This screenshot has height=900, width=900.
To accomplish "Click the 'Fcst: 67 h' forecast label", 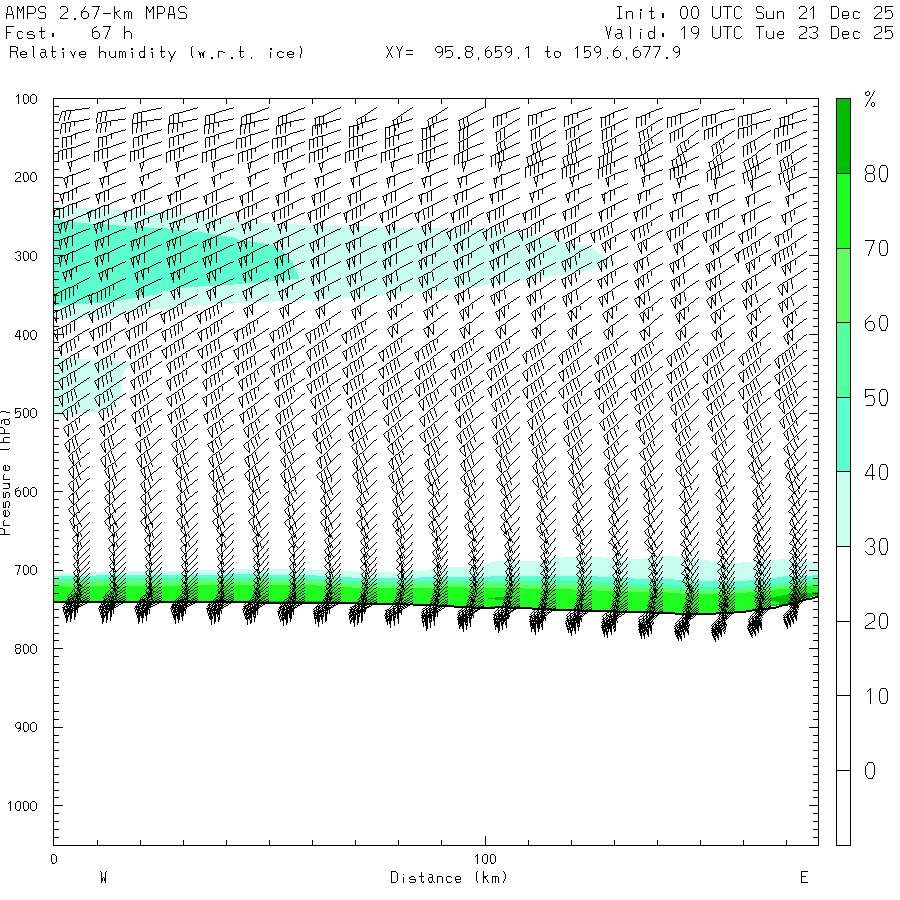I will click(69, 33).
